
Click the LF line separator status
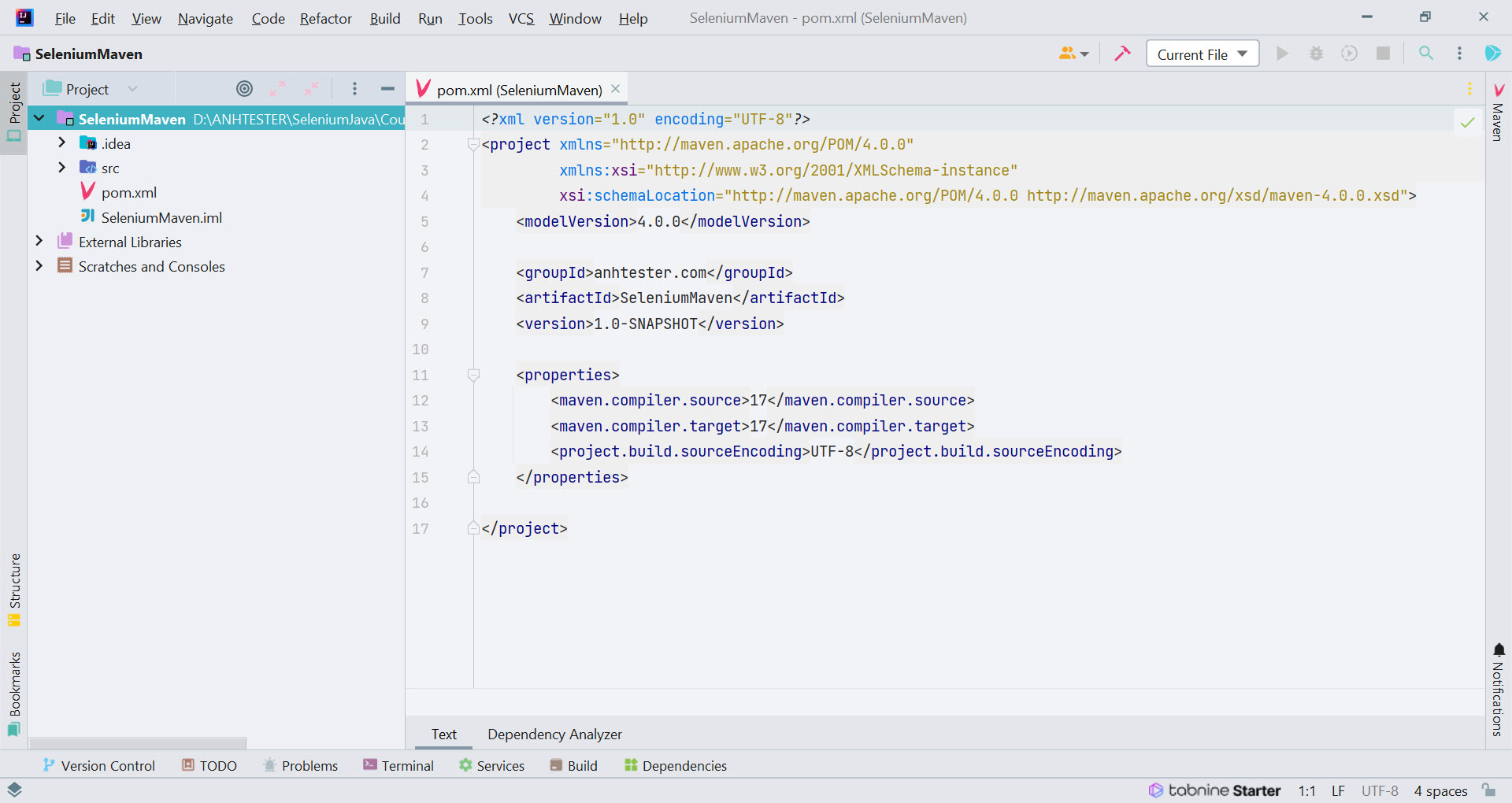coord(1338,790)
